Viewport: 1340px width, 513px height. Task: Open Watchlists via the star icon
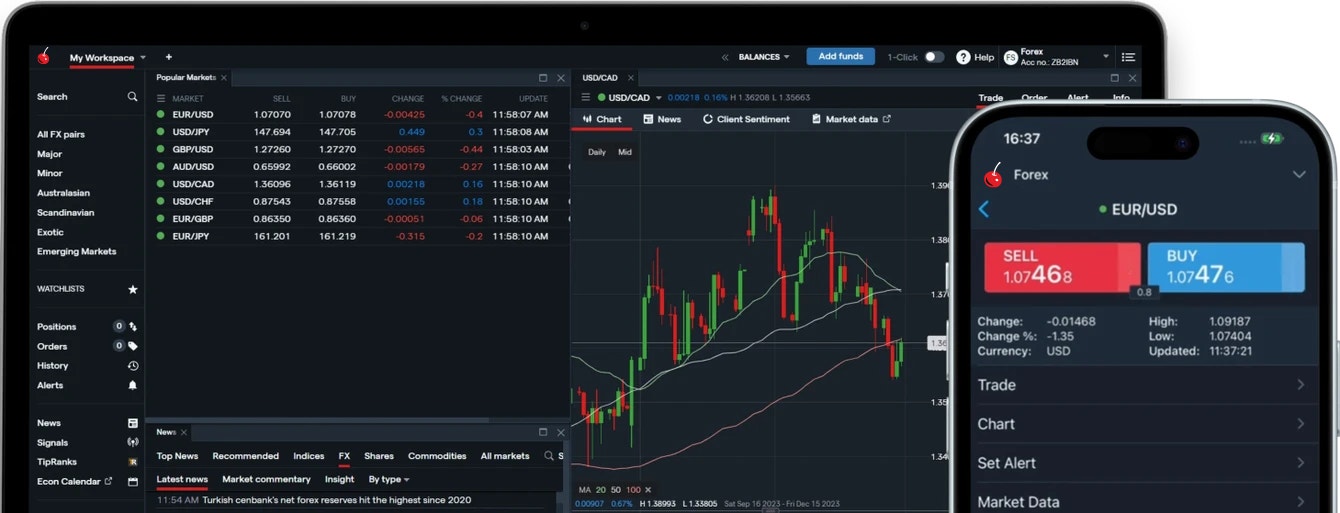[133, 289]
